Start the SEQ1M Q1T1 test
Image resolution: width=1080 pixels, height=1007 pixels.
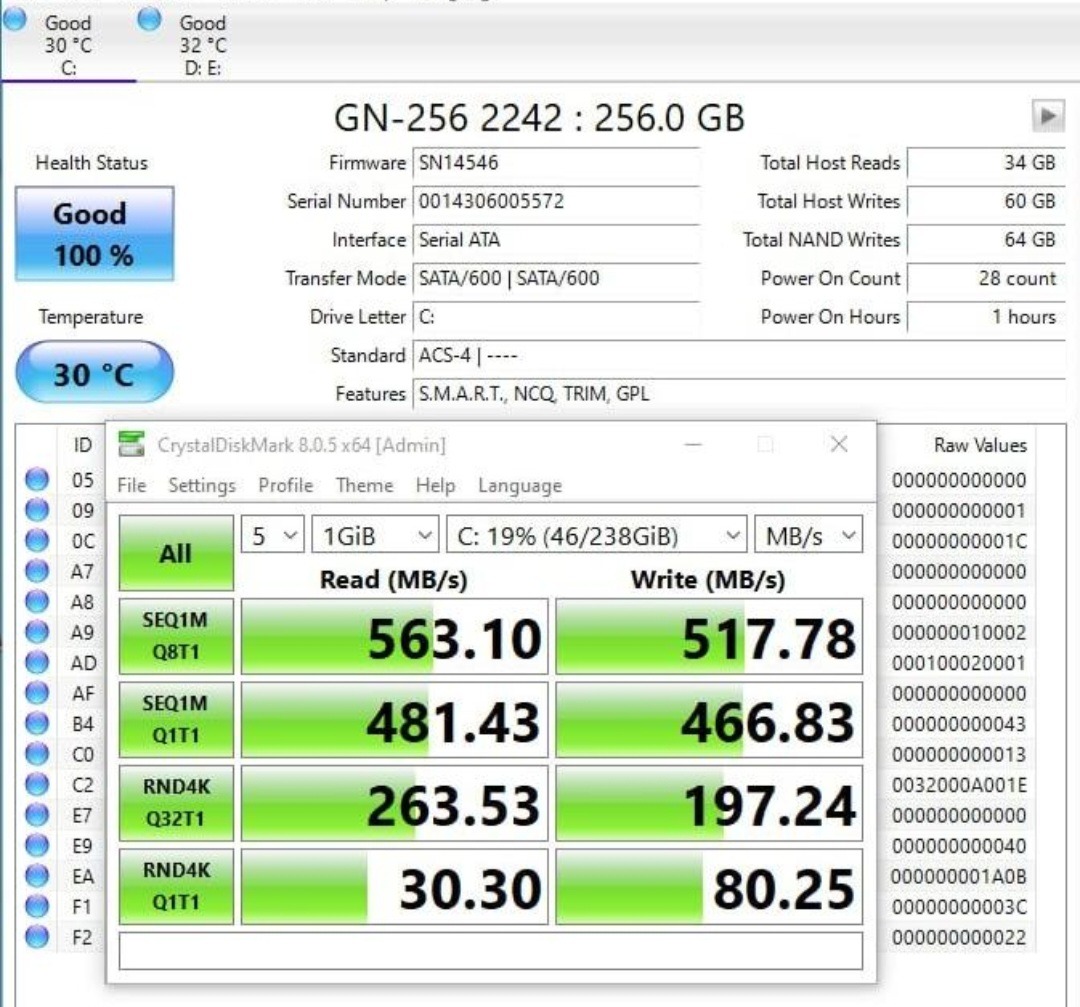[x=176, y=719]
